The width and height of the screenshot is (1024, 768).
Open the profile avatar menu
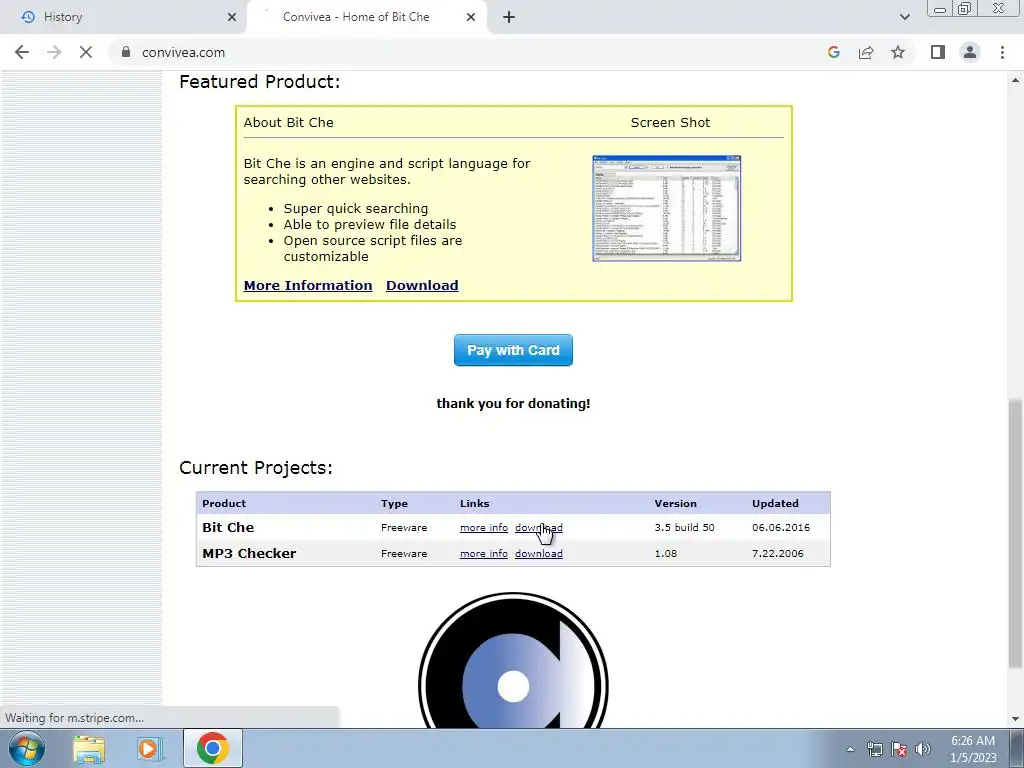[970, 52]
